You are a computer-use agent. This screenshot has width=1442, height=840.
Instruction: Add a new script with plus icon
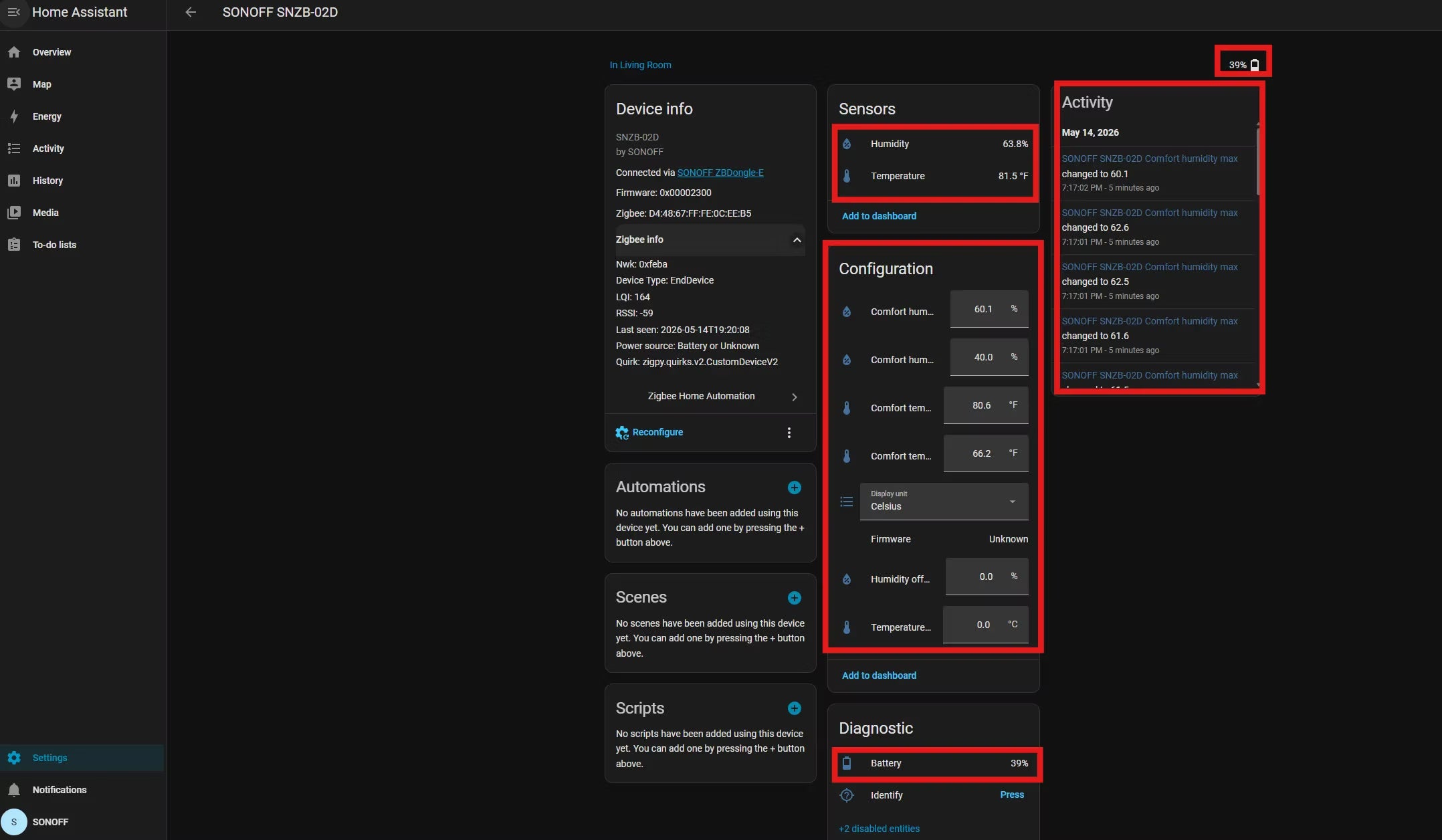click(x=794, y=708)
